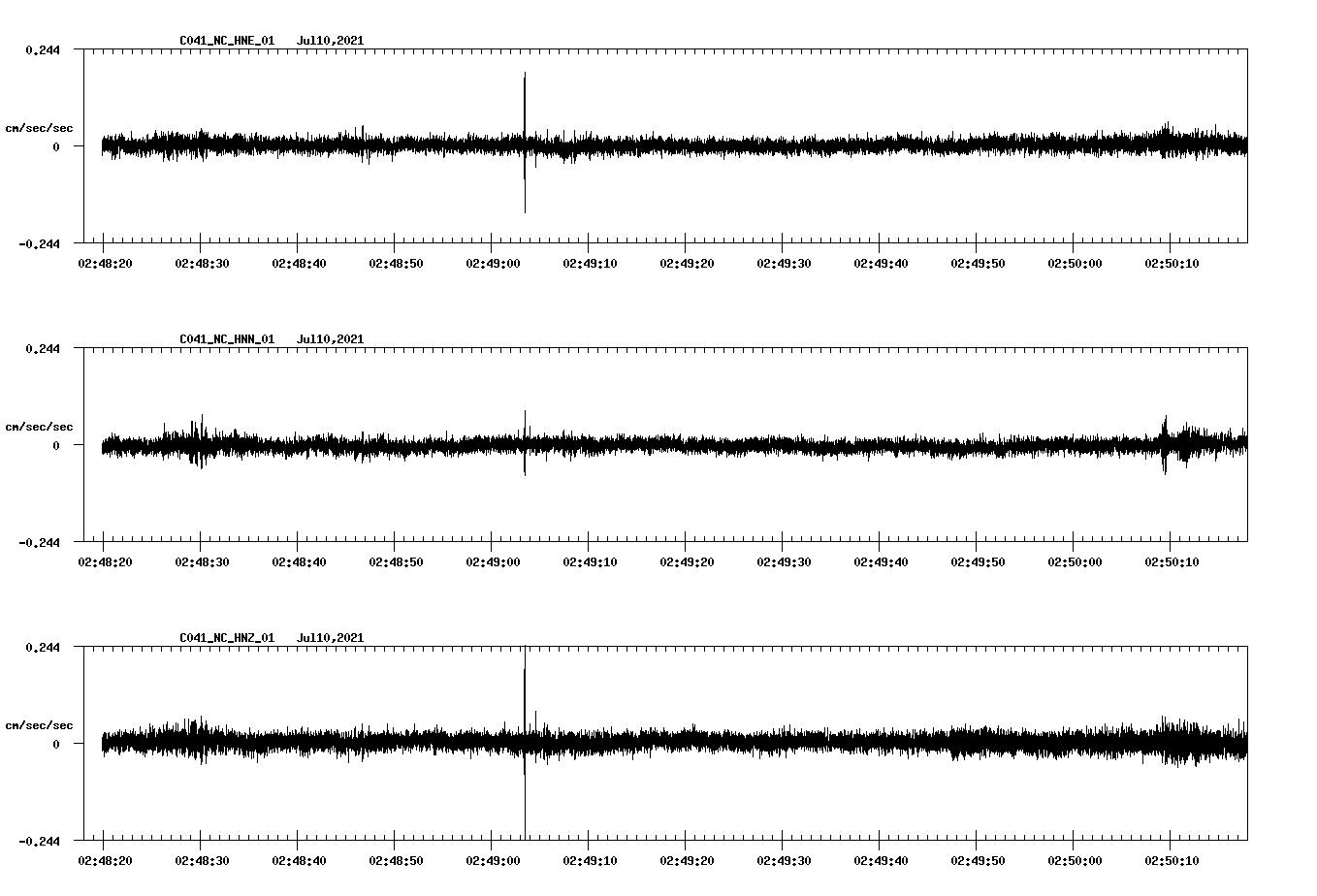Click the 0.244 upper limit on HNN axis

pyautogui.click(x=43, y=348)
